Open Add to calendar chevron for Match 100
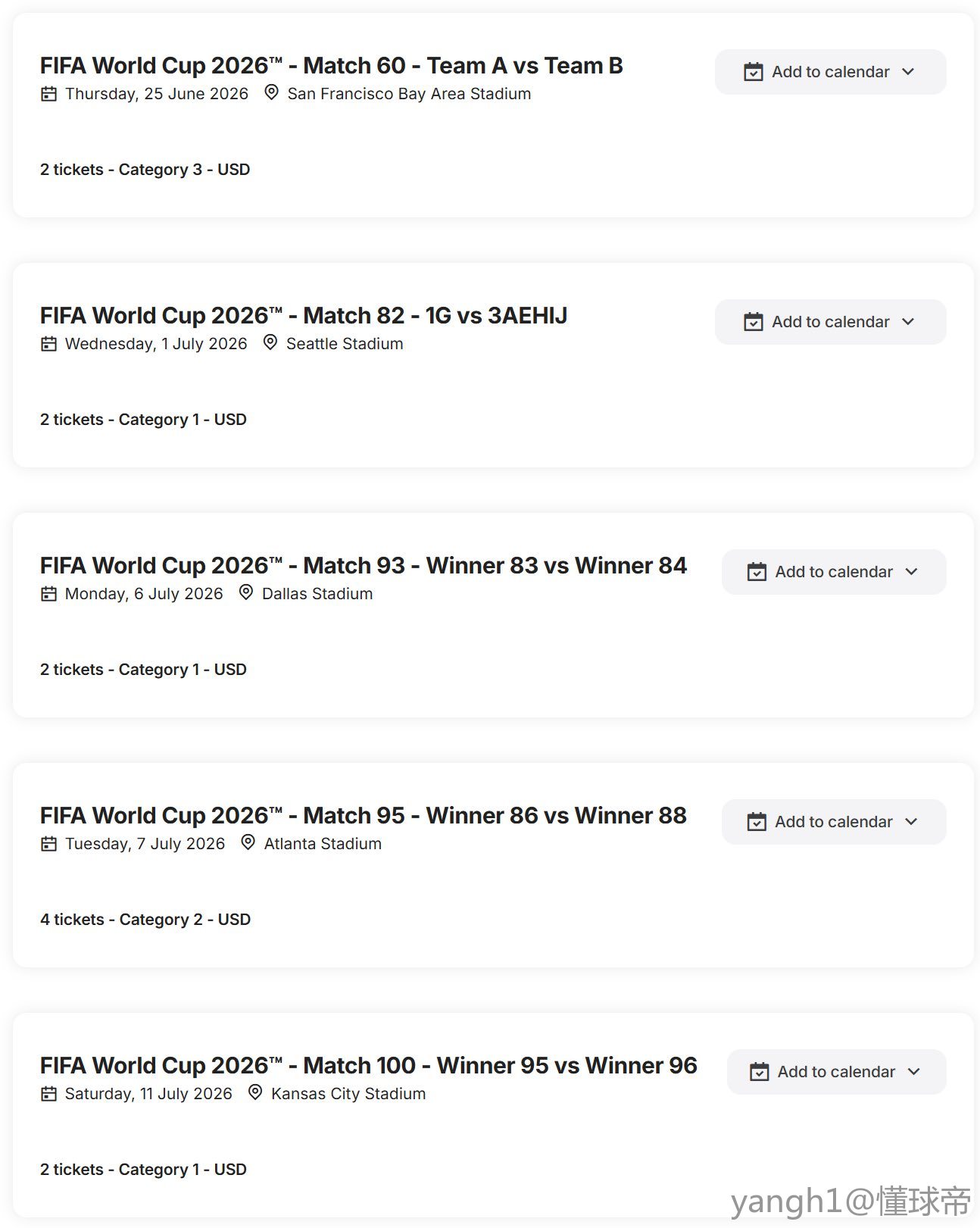 coord(913,1072)
